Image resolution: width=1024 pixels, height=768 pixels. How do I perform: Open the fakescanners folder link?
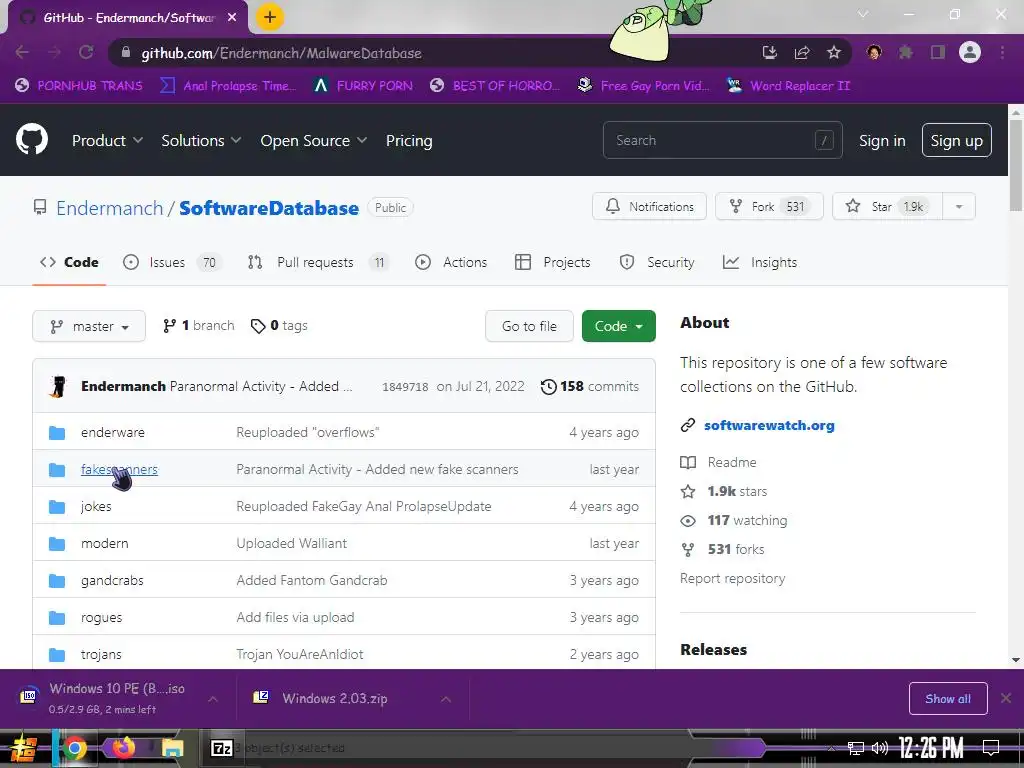click(119, 469)
